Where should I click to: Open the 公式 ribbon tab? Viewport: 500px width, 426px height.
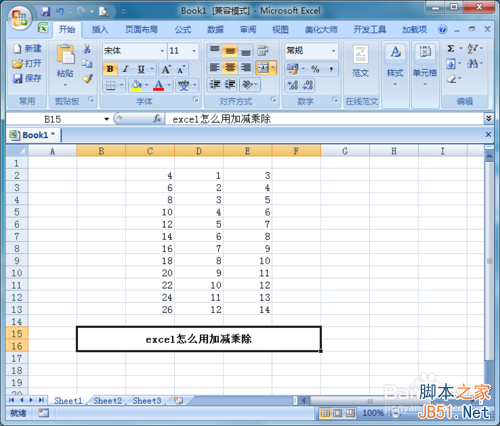pyautogui.click(x=183, y=30)
